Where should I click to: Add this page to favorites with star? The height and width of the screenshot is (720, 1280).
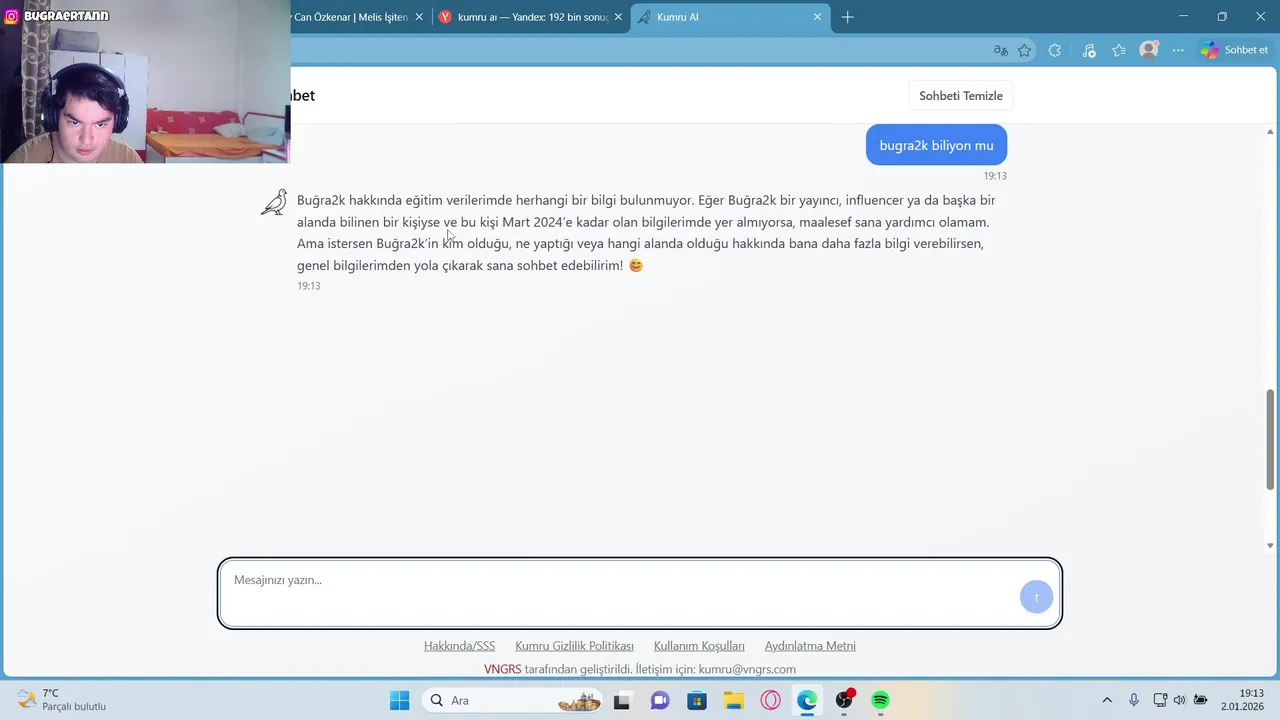1025,50
